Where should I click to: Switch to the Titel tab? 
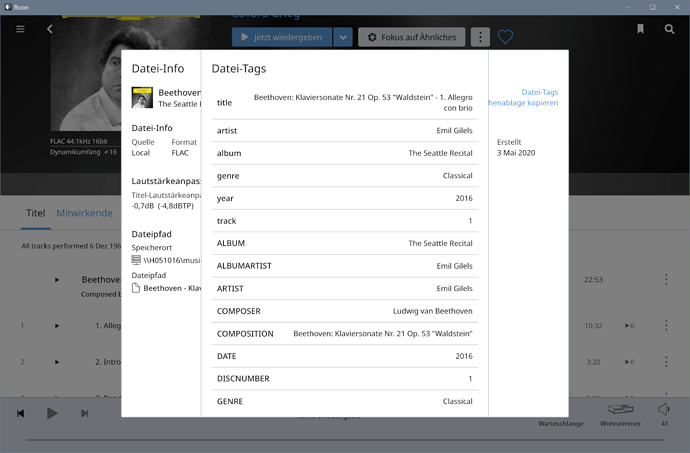coord(36,213)
